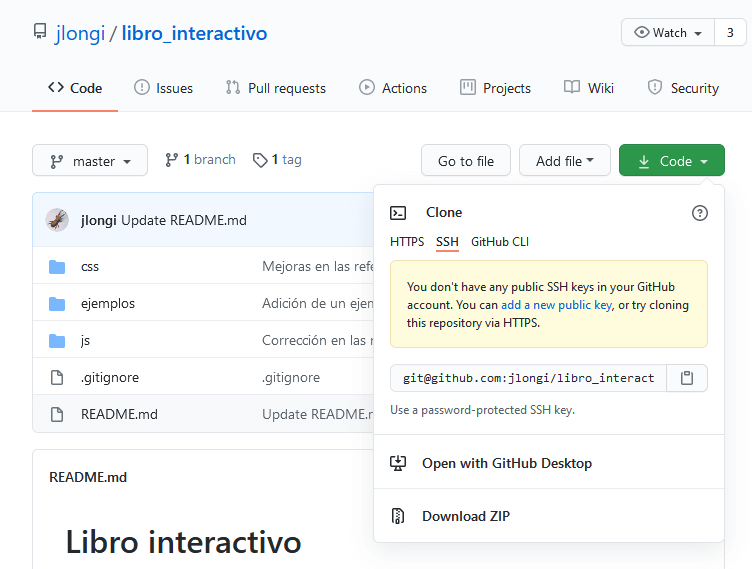Click the SSH clone URL field
The image size is (752, 569).
[528, 378]
